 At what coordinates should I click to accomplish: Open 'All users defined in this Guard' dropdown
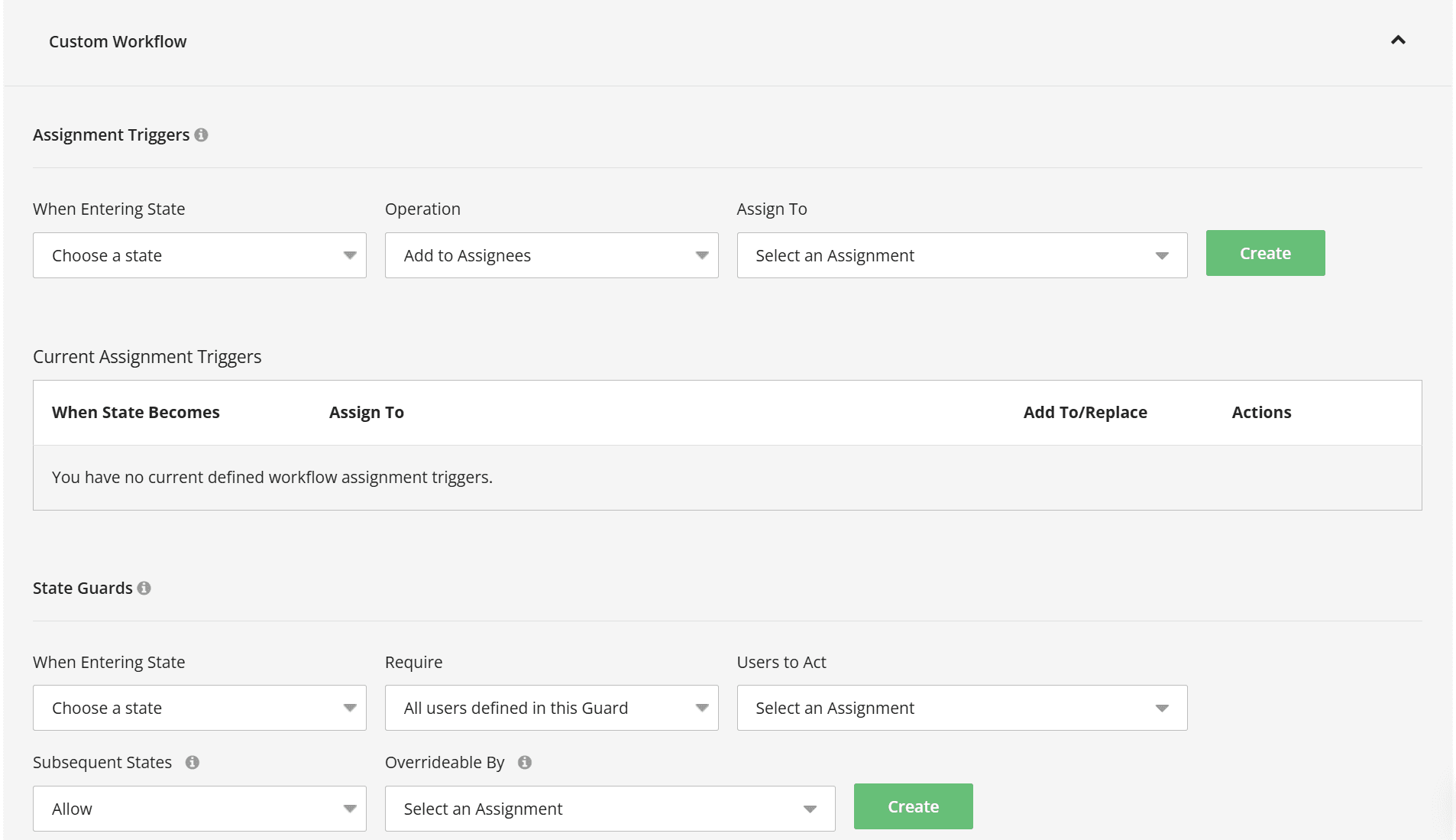tap(552, 708)
